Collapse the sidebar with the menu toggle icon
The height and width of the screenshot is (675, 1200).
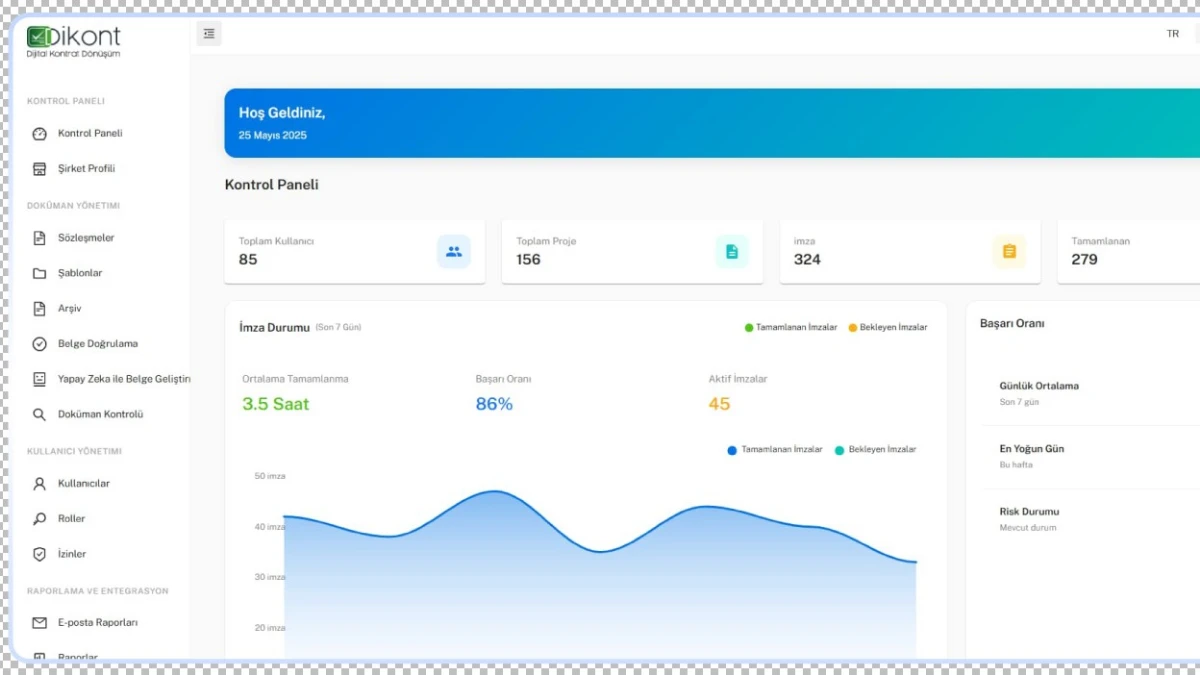coord(209,34)
